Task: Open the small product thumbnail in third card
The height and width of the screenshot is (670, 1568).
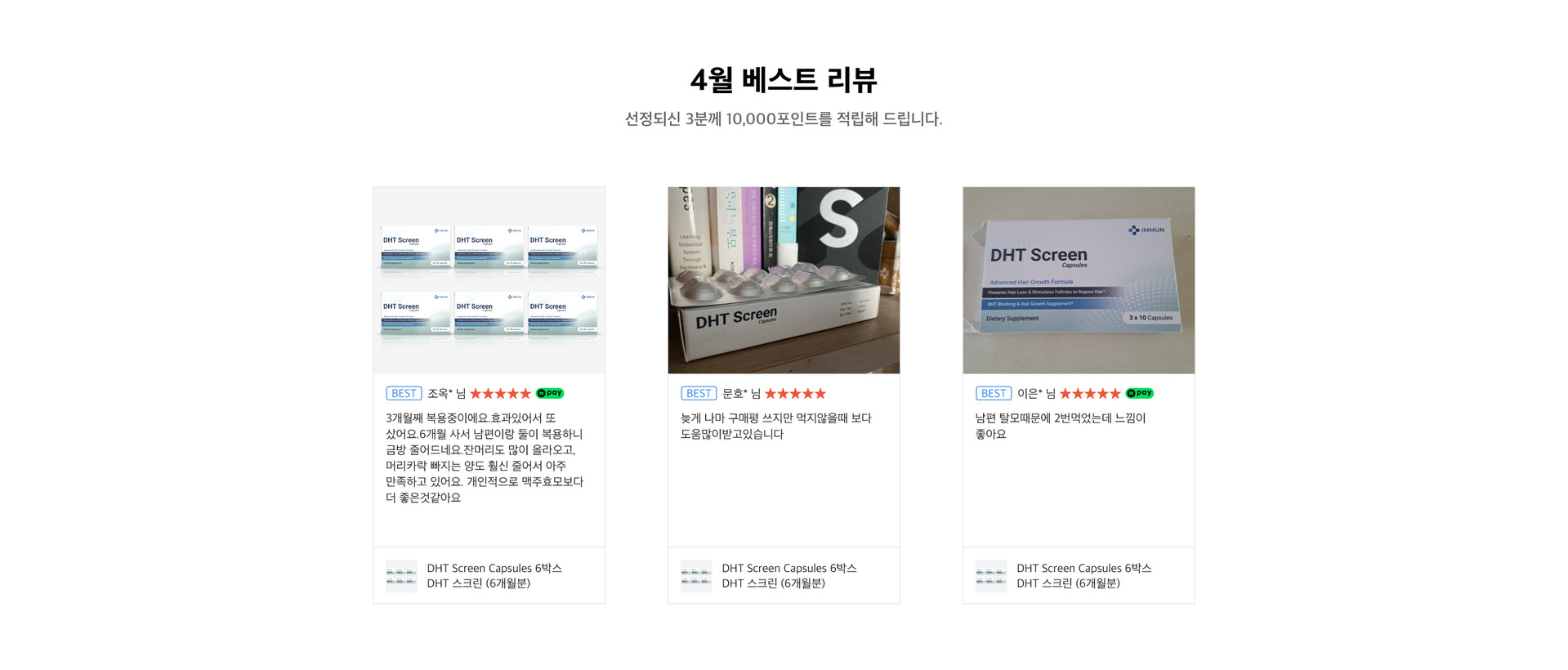Action: [991, 576]
